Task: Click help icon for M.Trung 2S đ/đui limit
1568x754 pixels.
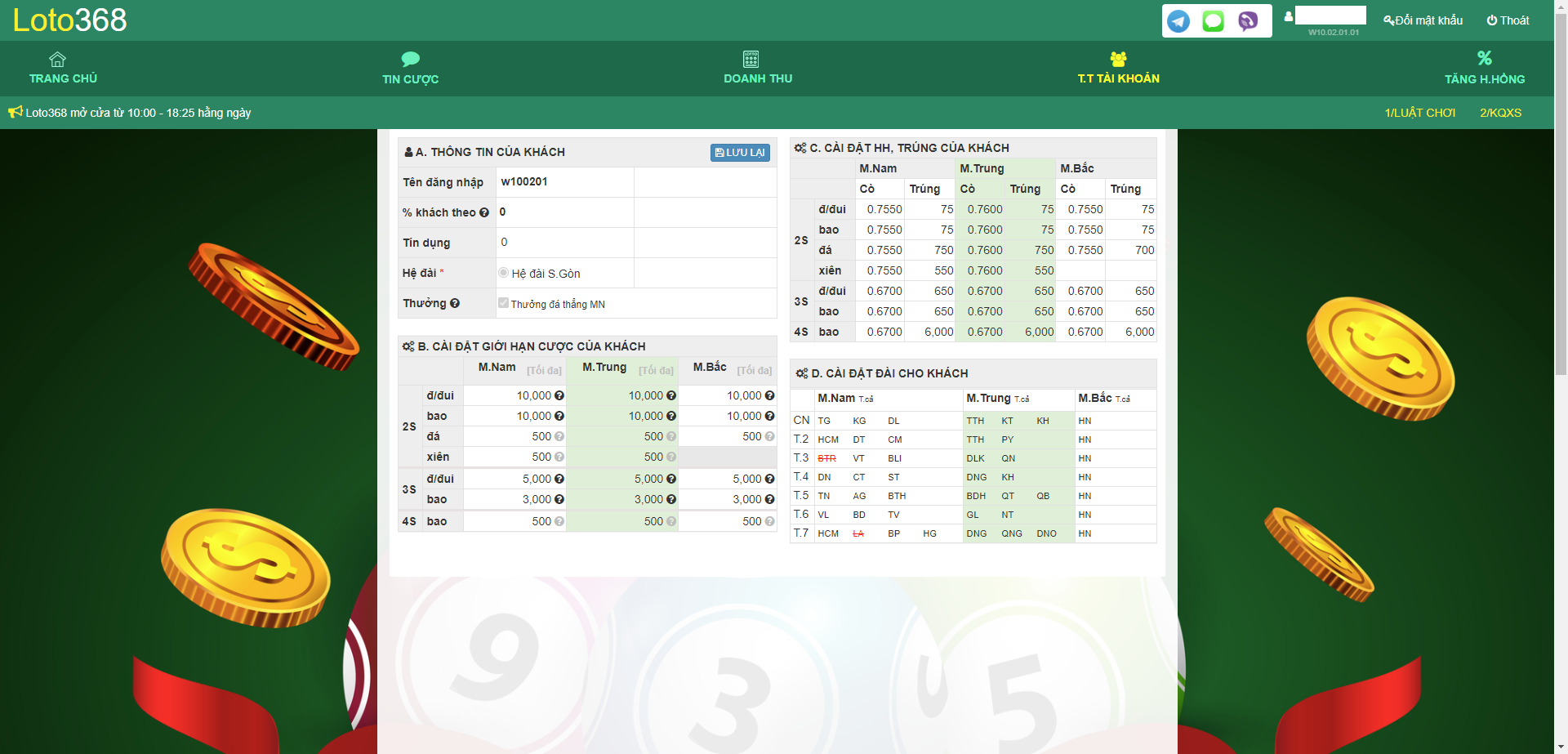Action: (x=671, y=395)
